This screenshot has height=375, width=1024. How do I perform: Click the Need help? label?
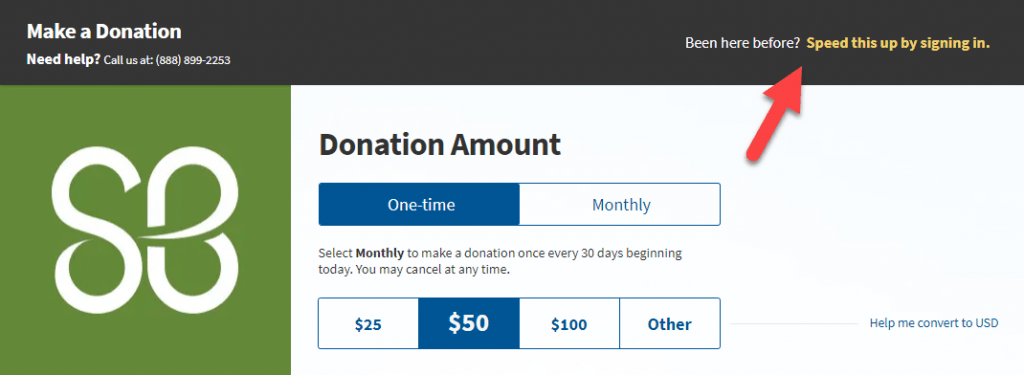click(x=63, y=59)
